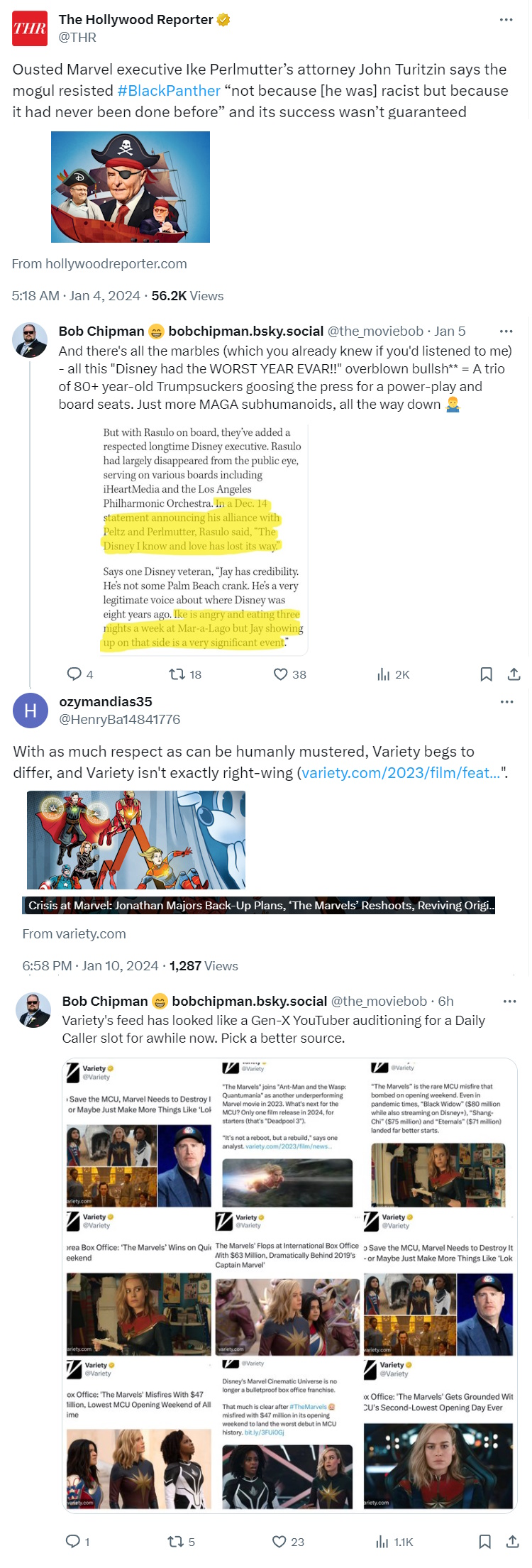Open more options on The Hollywood Reporter post
Image resolution: width=532 pixels, height=1568 pixels.
click(x=506, y=20)
